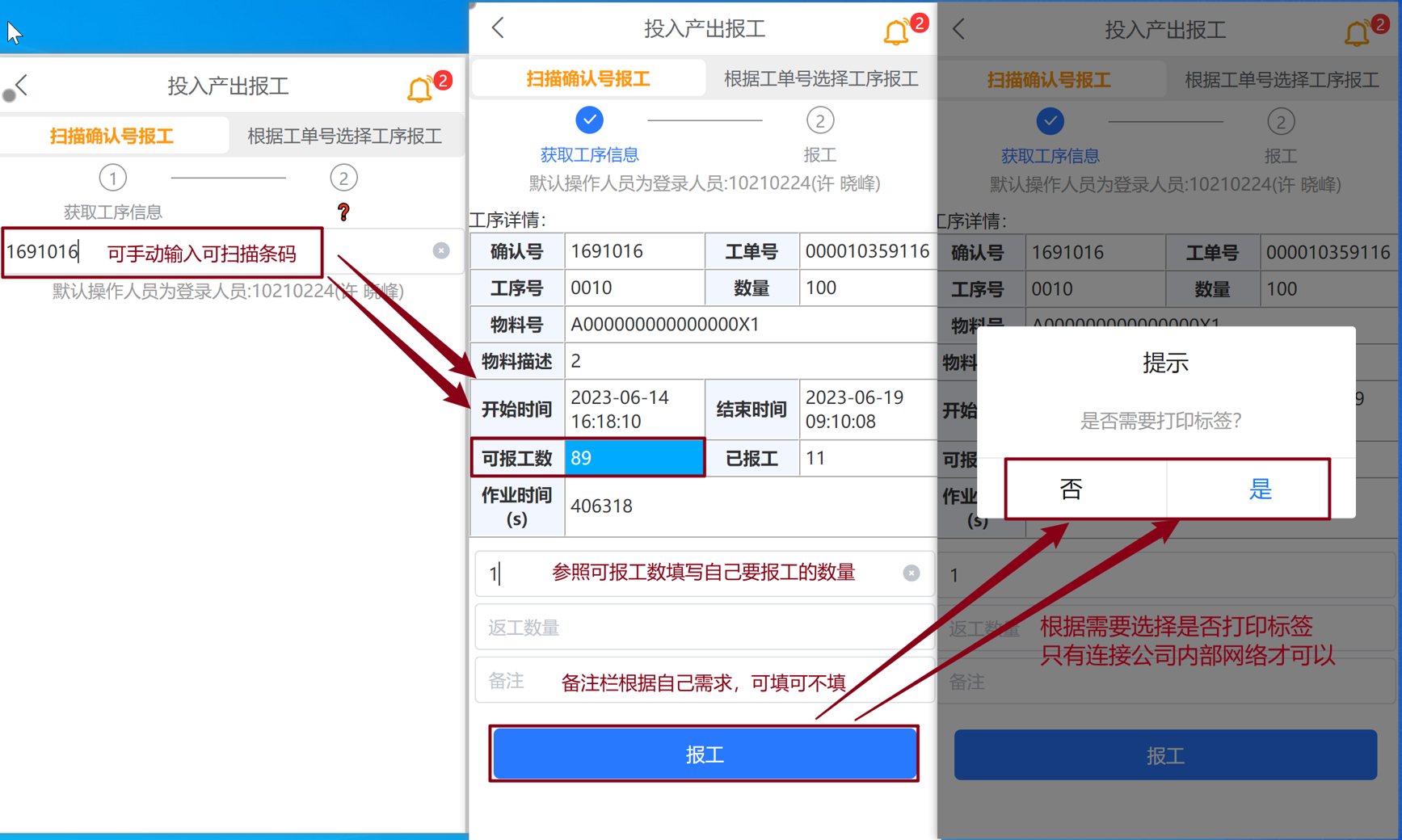Choose 否 in the print label dialog
The height and width of the screenshot is (840, 1402).
[x=1071, y=489]
